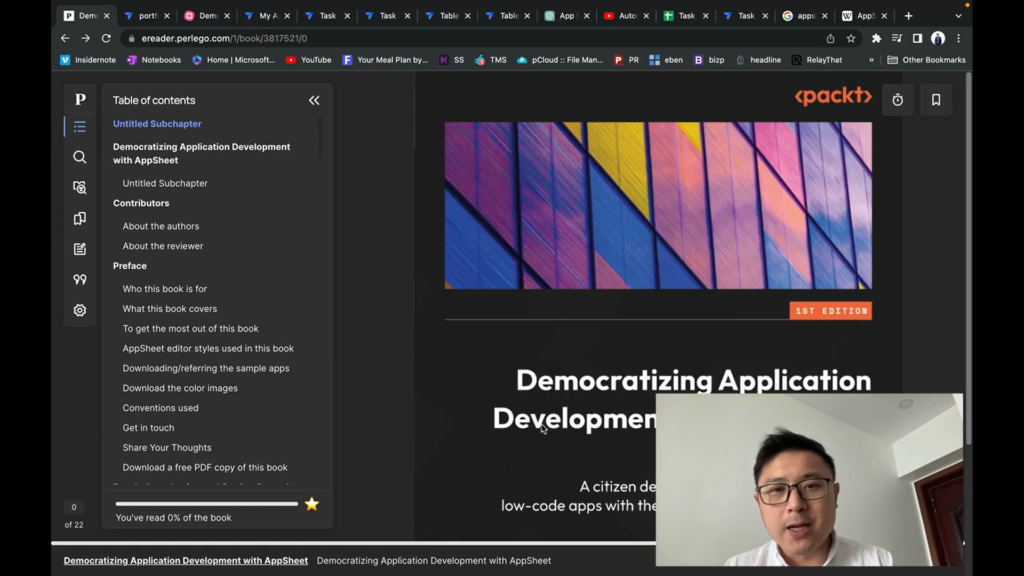
Task: Open Who this book is for
Action: click(165, 289)
